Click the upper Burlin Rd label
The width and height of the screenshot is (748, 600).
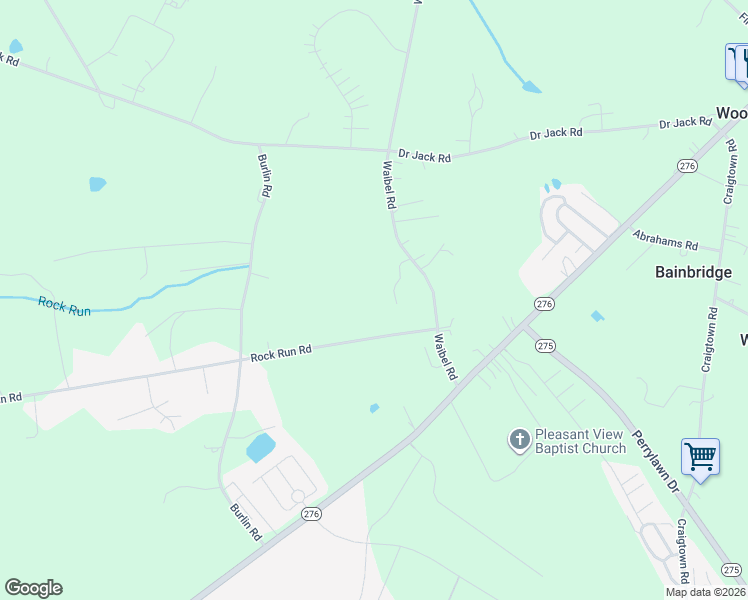click(264, 176)
